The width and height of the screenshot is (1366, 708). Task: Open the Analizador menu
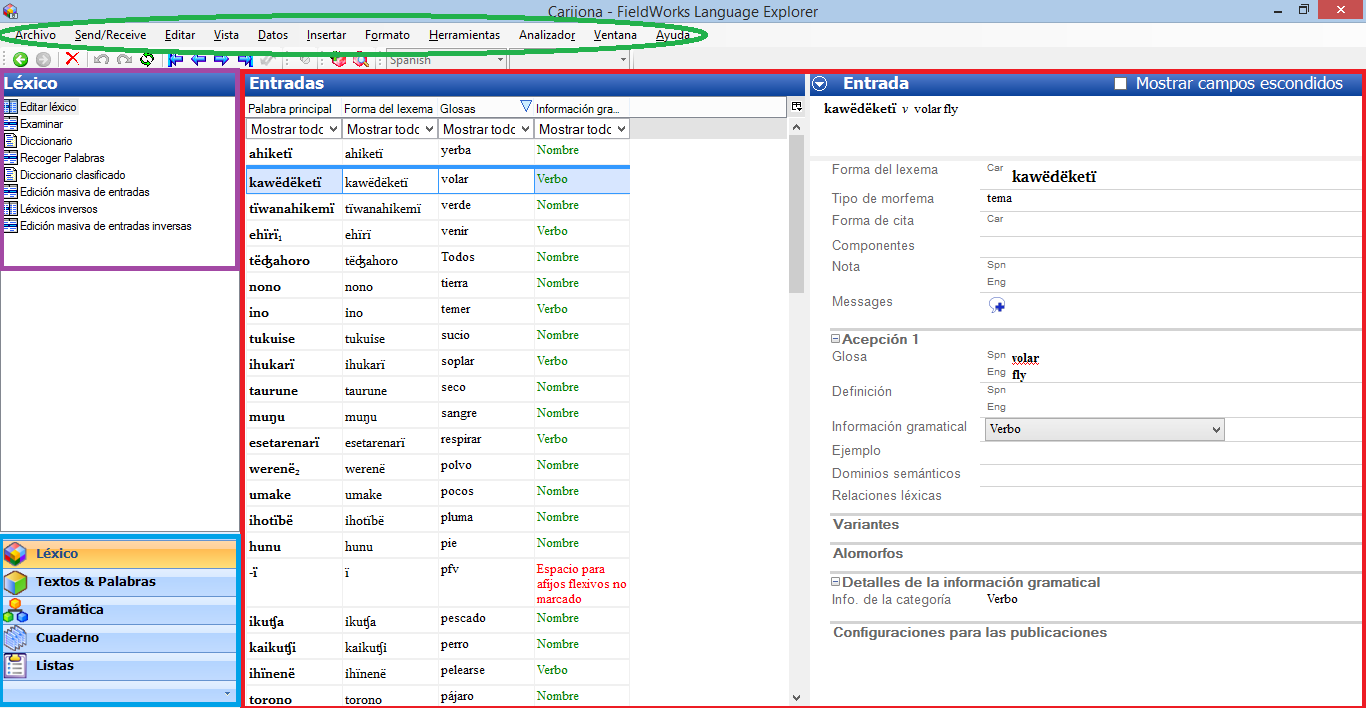point(547,35)
